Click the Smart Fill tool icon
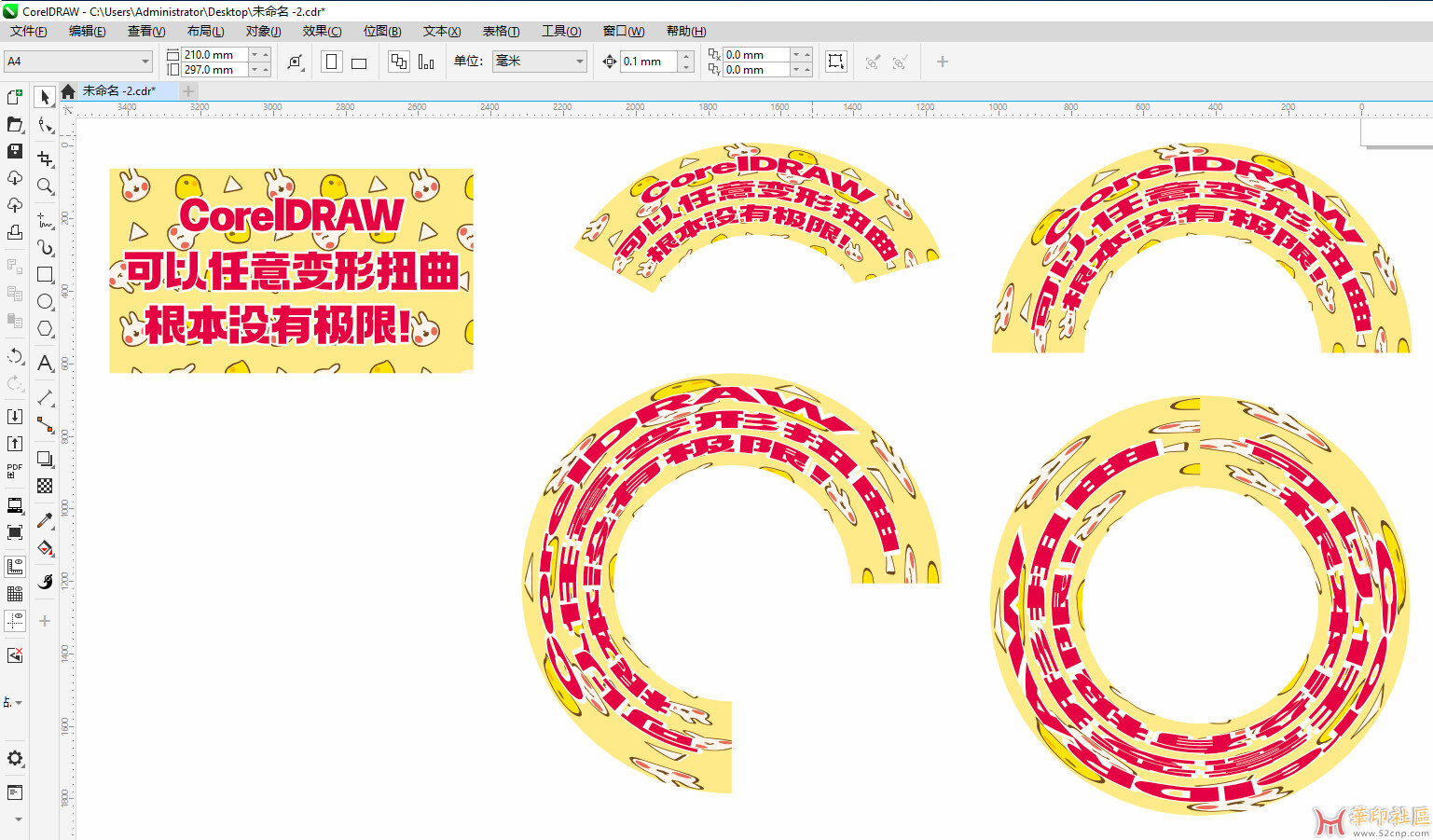Screen dimensions: 1433x840 pos(45,582)
